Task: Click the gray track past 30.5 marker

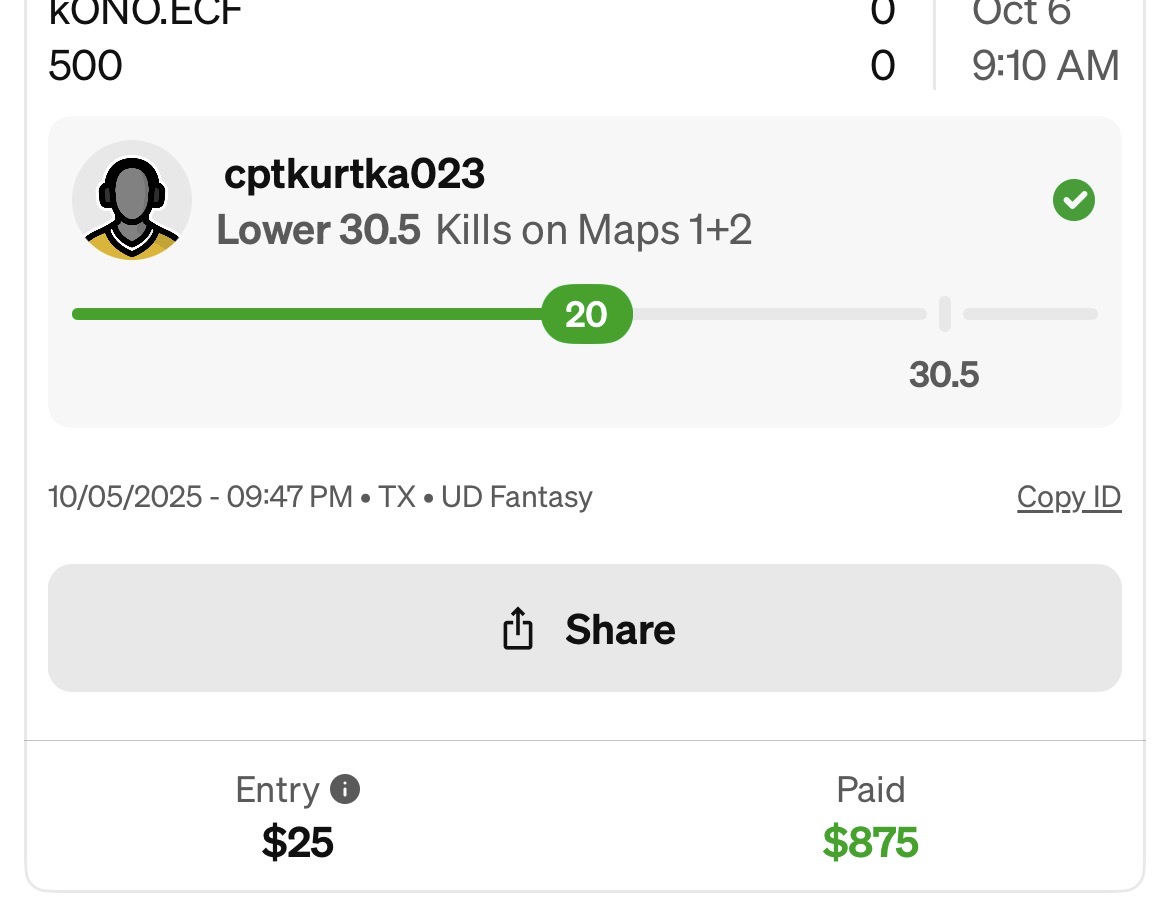Action: click(x=1030, y=314)
